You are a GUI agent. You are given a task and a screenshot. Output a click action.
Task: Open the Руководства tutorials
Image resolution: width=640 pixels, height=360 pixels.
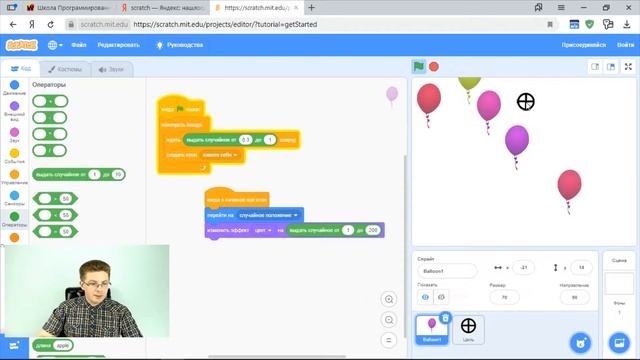coord(180,45)
